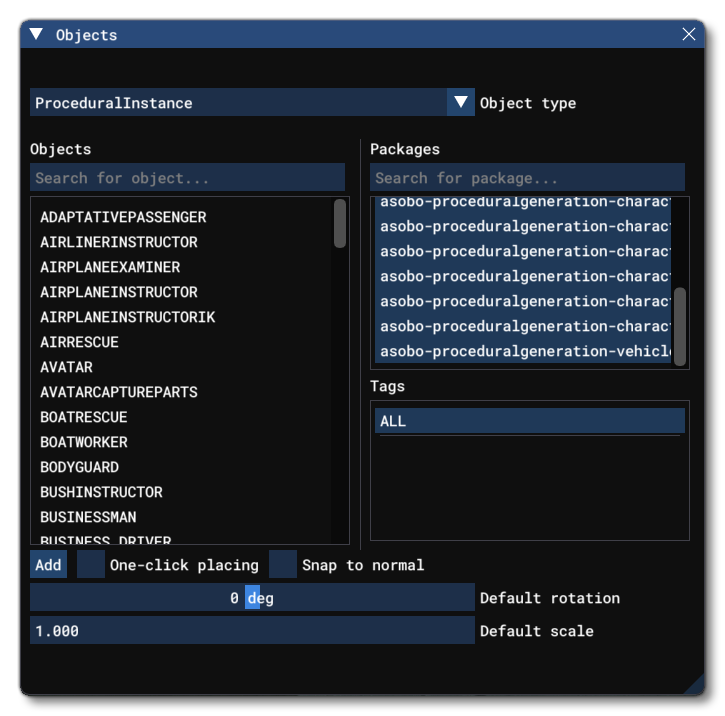Pick the BODYGUARD object
The height and width of the screenshot is (716, 725).
[79, 467]
